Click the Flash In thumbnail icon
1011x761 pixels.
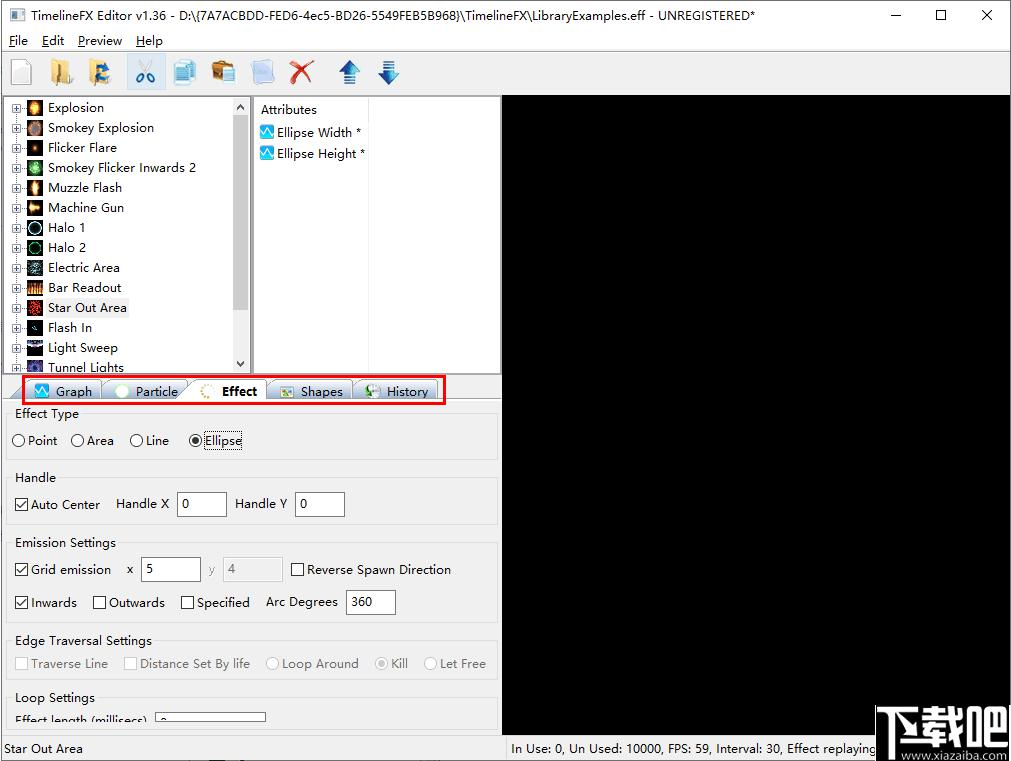35,328
